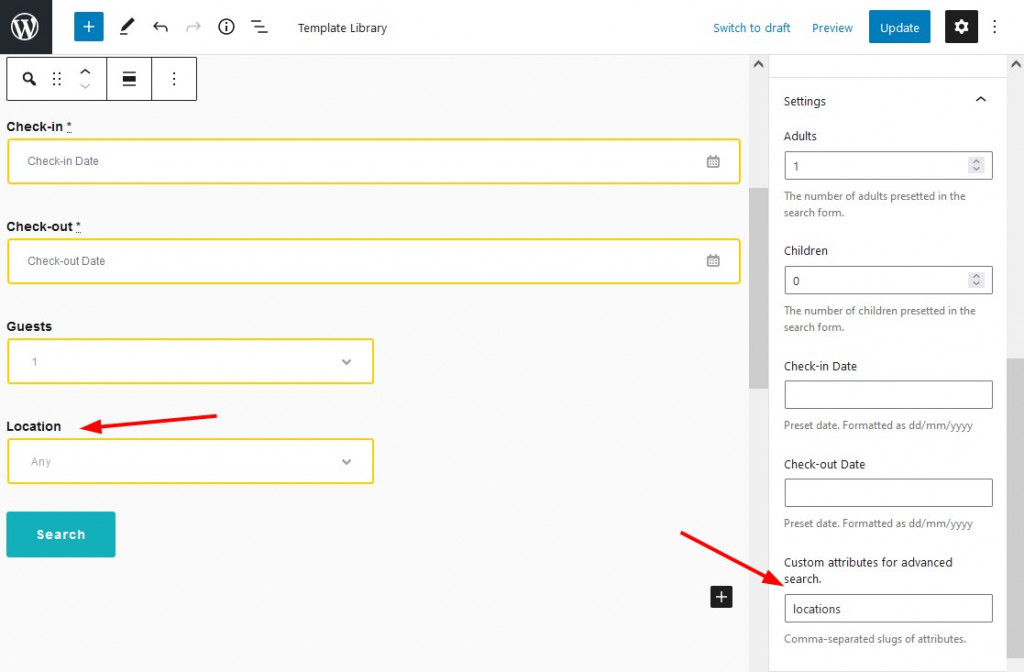This screenshot has width=1024, height=672.
Task: Open the WordPress logo menu
Action: [25, 27]
